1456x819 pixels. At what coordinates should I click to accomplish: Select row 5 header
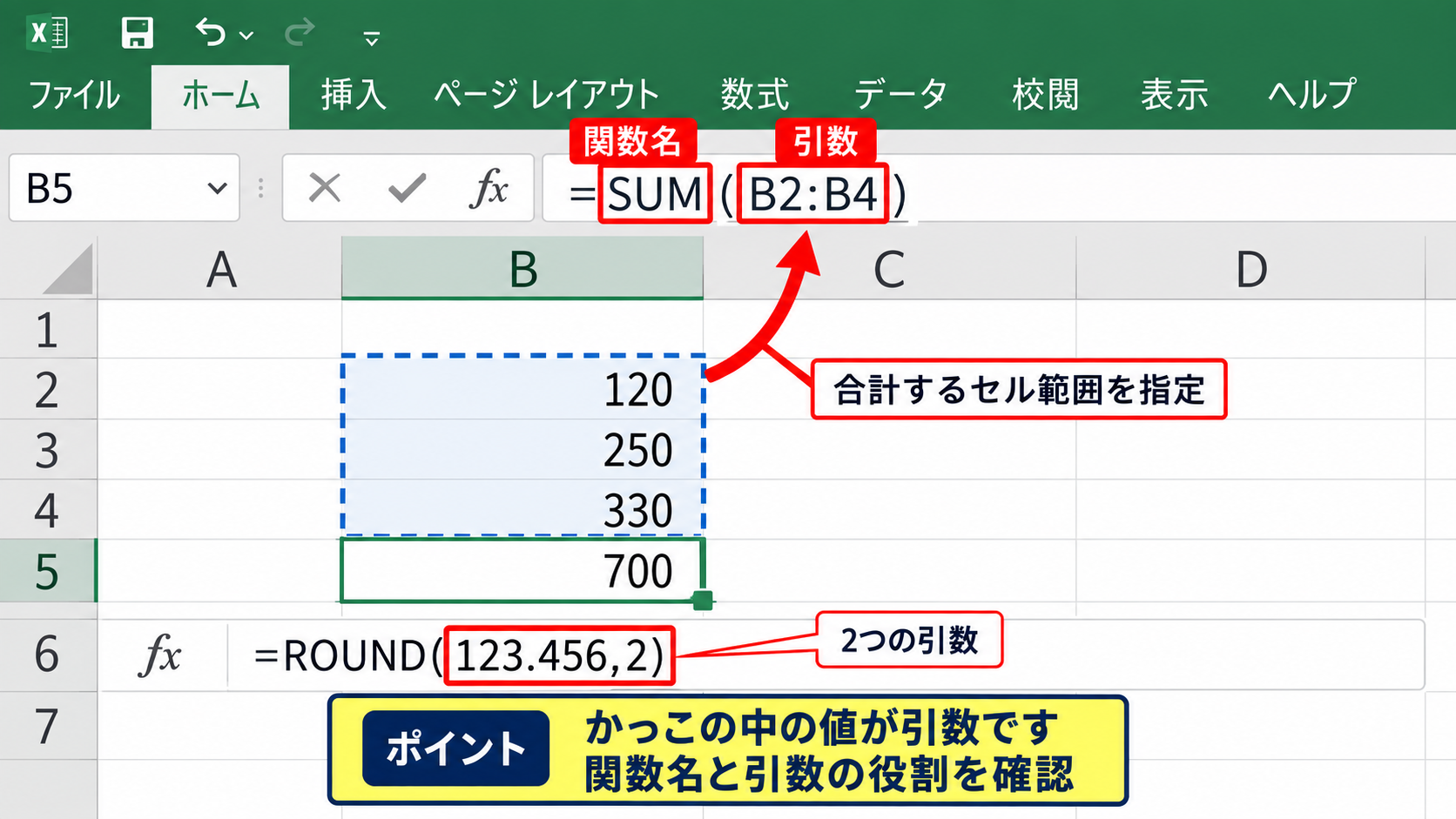[48, 571]
